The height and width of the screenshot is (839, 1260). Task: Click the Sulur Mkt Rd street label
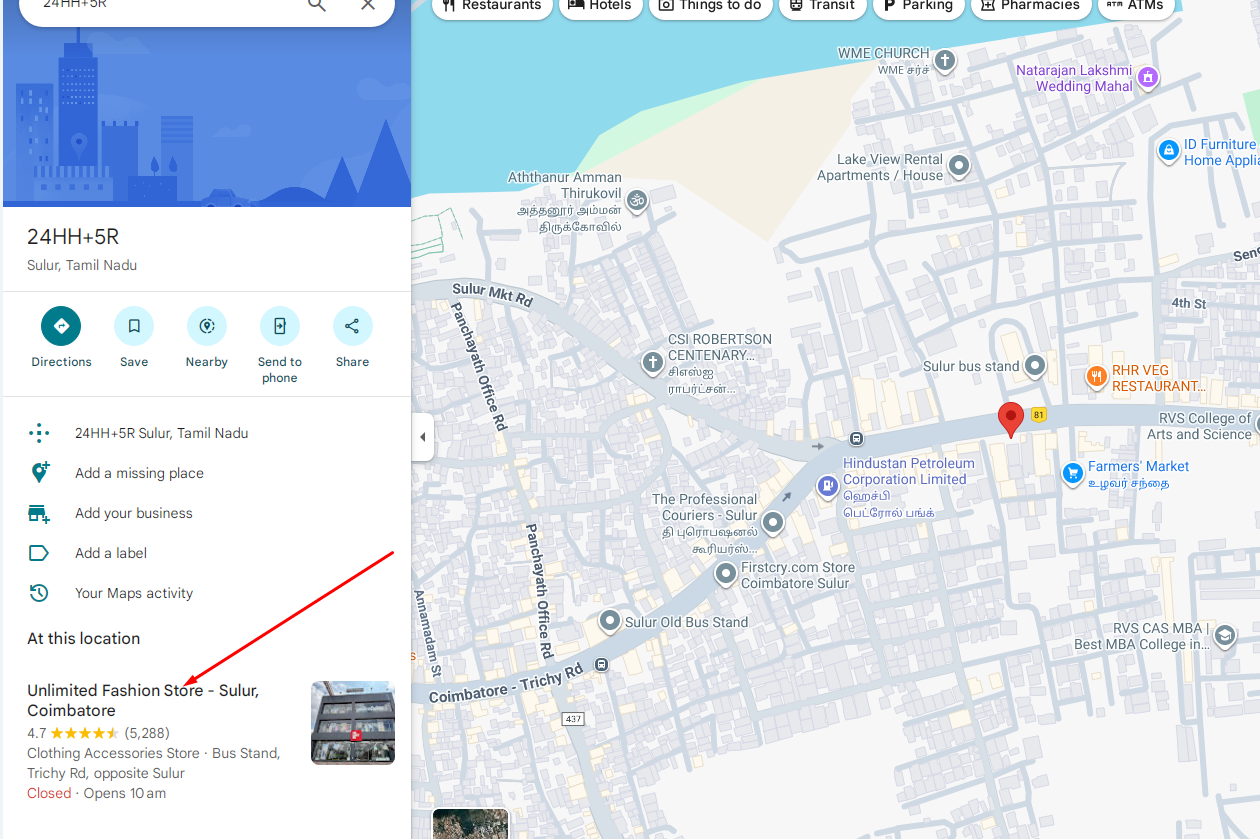click(x=492, y=296)
